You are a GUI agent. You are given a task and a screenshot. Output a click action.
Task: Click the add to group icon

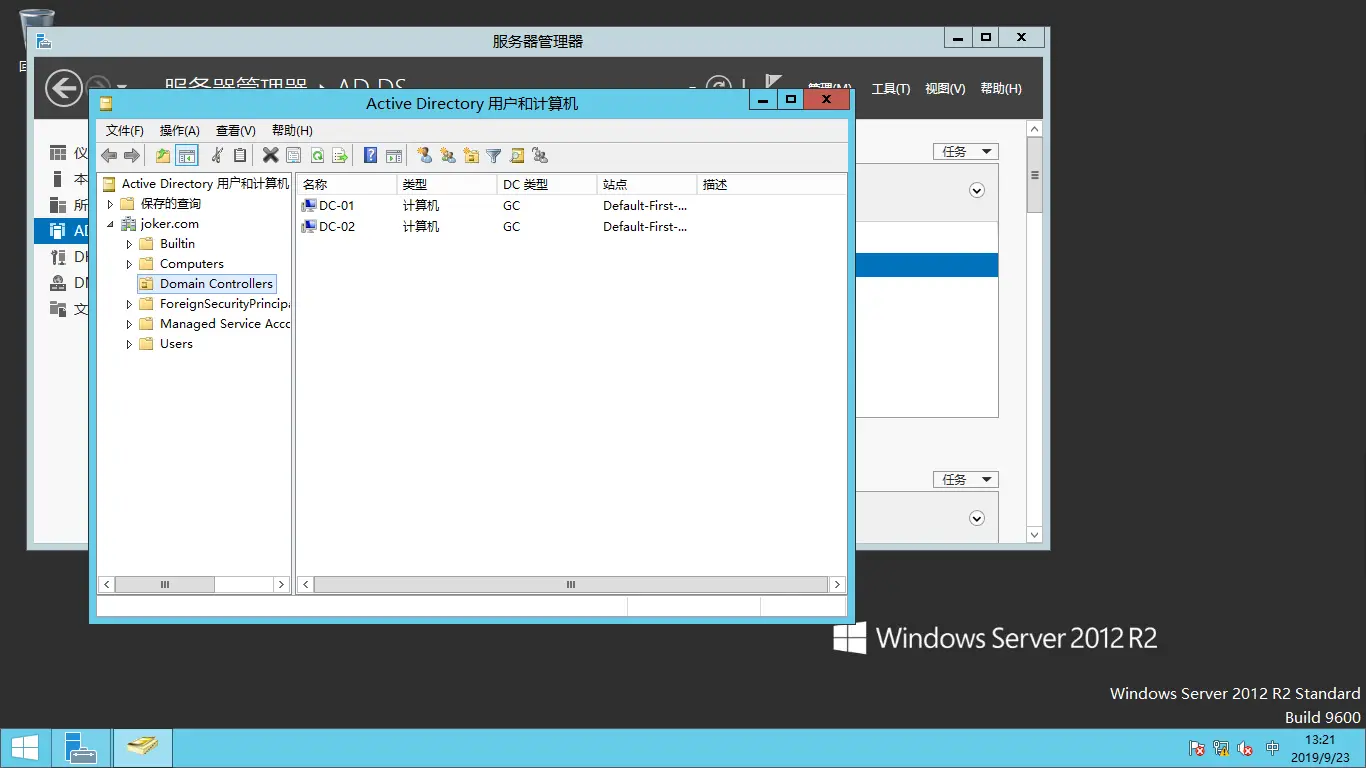[x=540, y=155]
